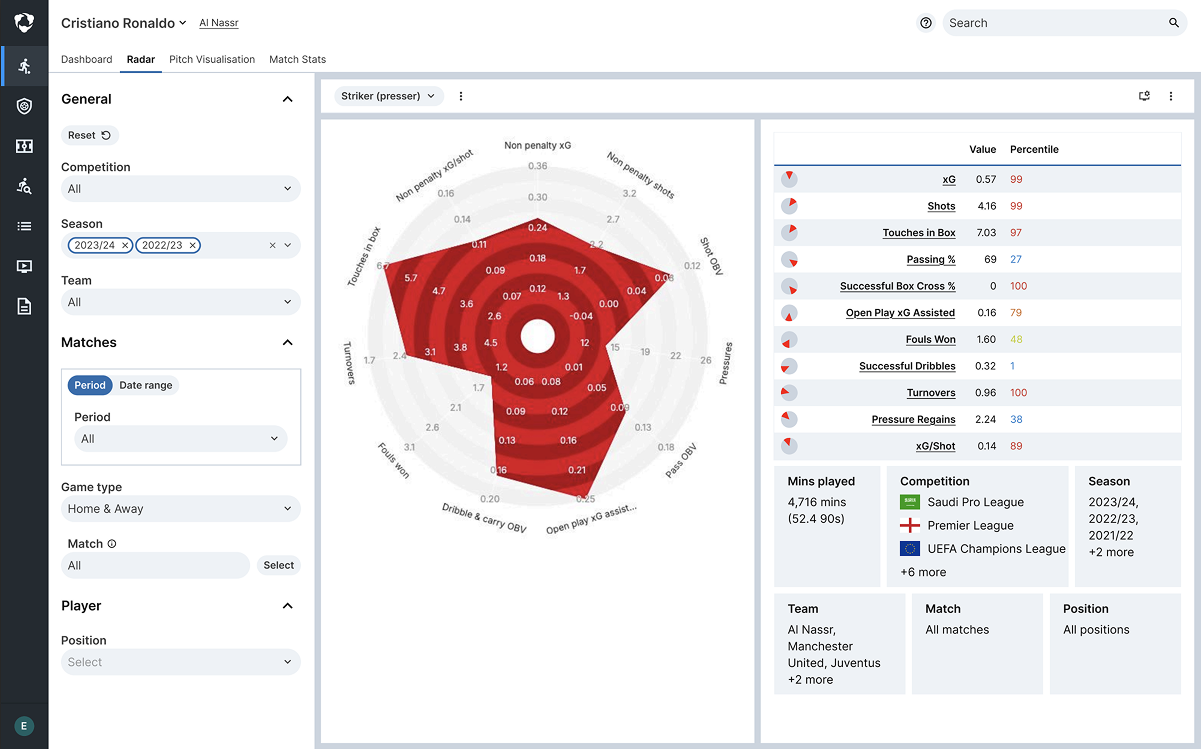This screenshot has height=749, width=1201.
Task: Open the user avatar labeled E
Action: tap(24, 727)
